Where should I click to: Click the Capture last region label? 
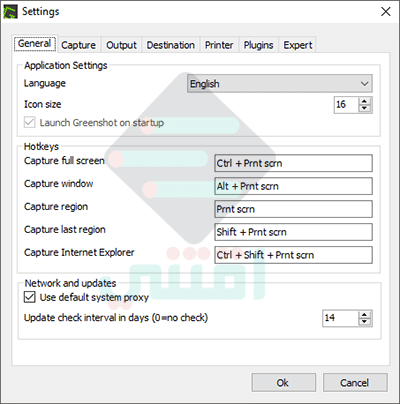[65, 230]
